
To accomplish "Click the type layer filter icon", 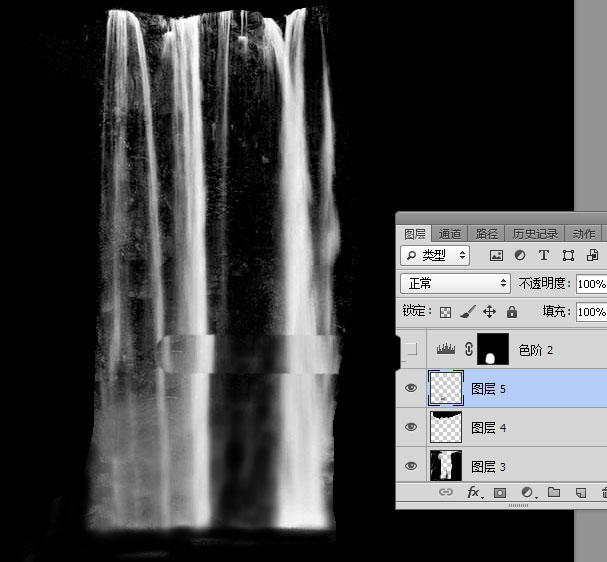I will [544, 256].
